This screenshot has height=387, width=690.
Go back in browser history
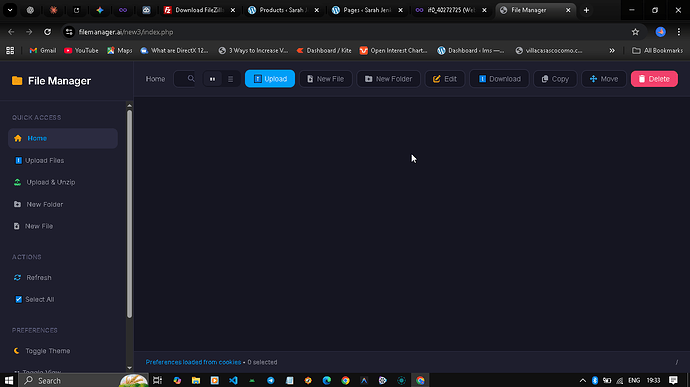tap(11, 32)
